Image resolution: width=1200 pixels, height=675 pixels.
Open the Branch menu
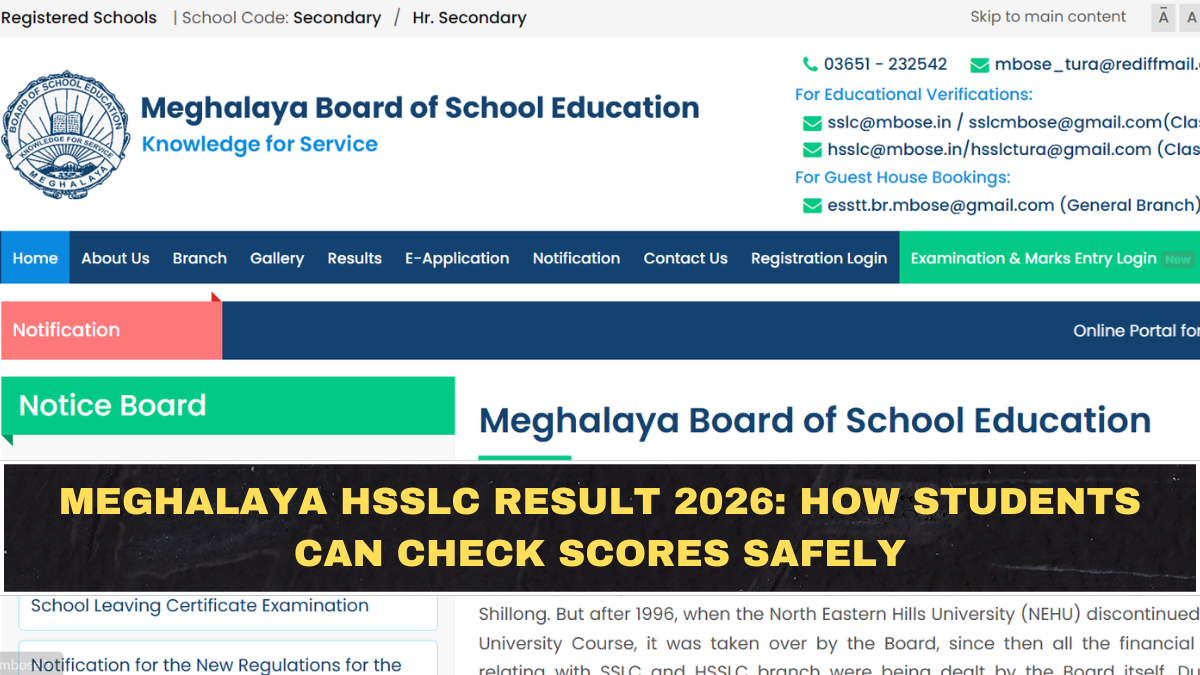200,258
